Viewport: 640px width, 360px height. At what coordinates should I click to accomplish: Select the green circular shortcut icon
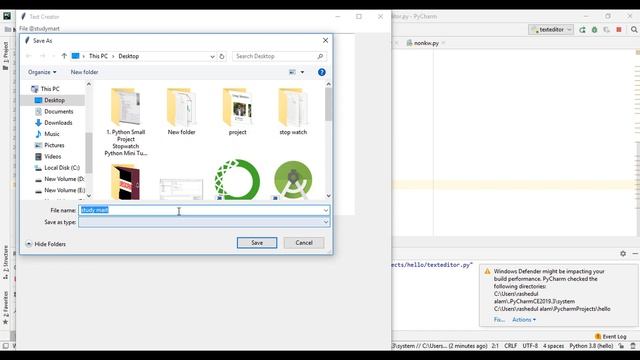[237, 180]
